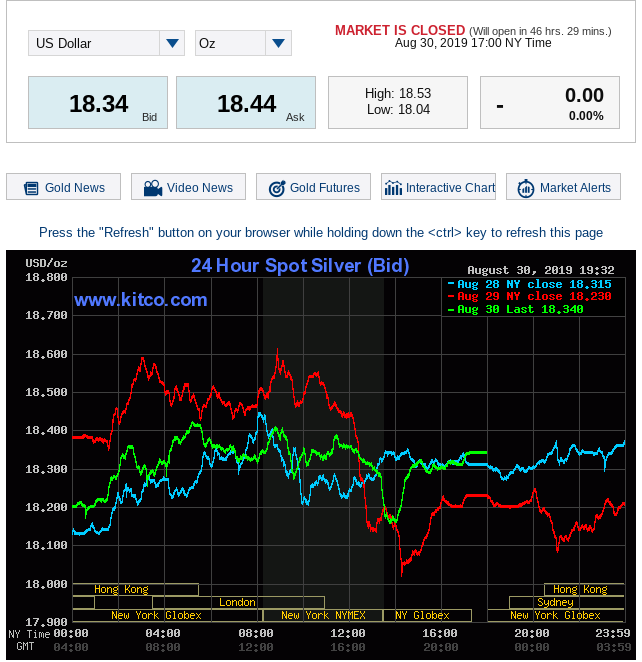Image resolution: width=642 pixels, height=662 pixels.
Task: Click the High 18.53 Low 18.04 box
Action: pos(398,103)
